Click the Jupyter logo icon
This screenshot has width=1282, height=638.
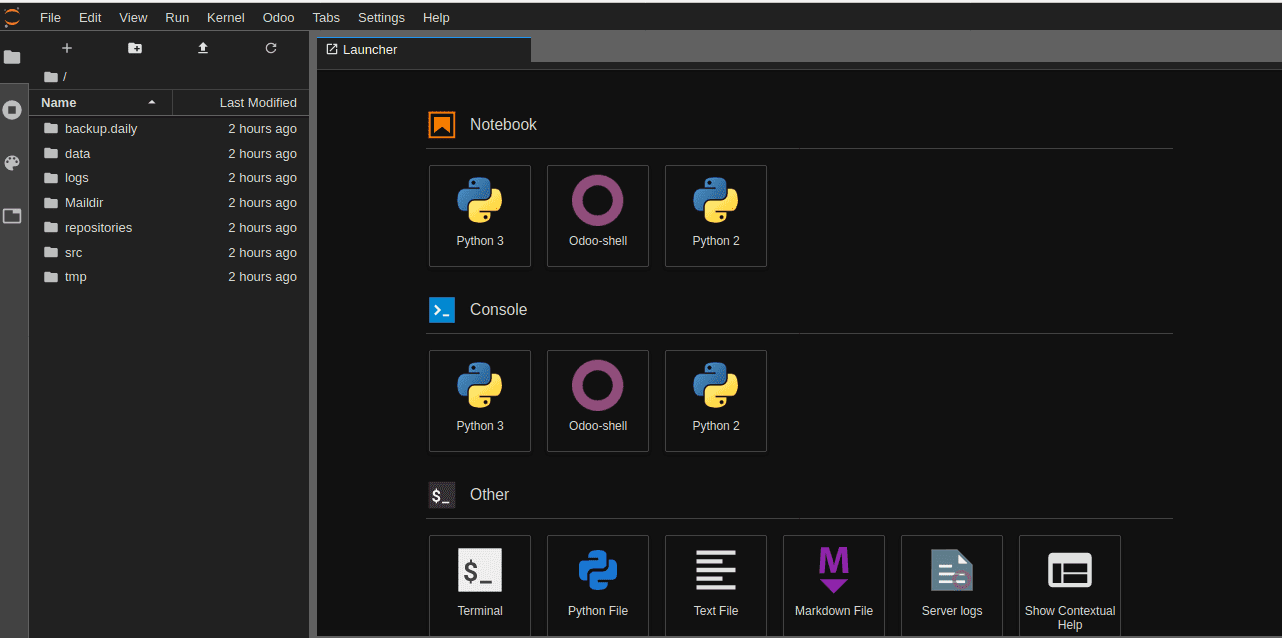[x=12, y=17]
